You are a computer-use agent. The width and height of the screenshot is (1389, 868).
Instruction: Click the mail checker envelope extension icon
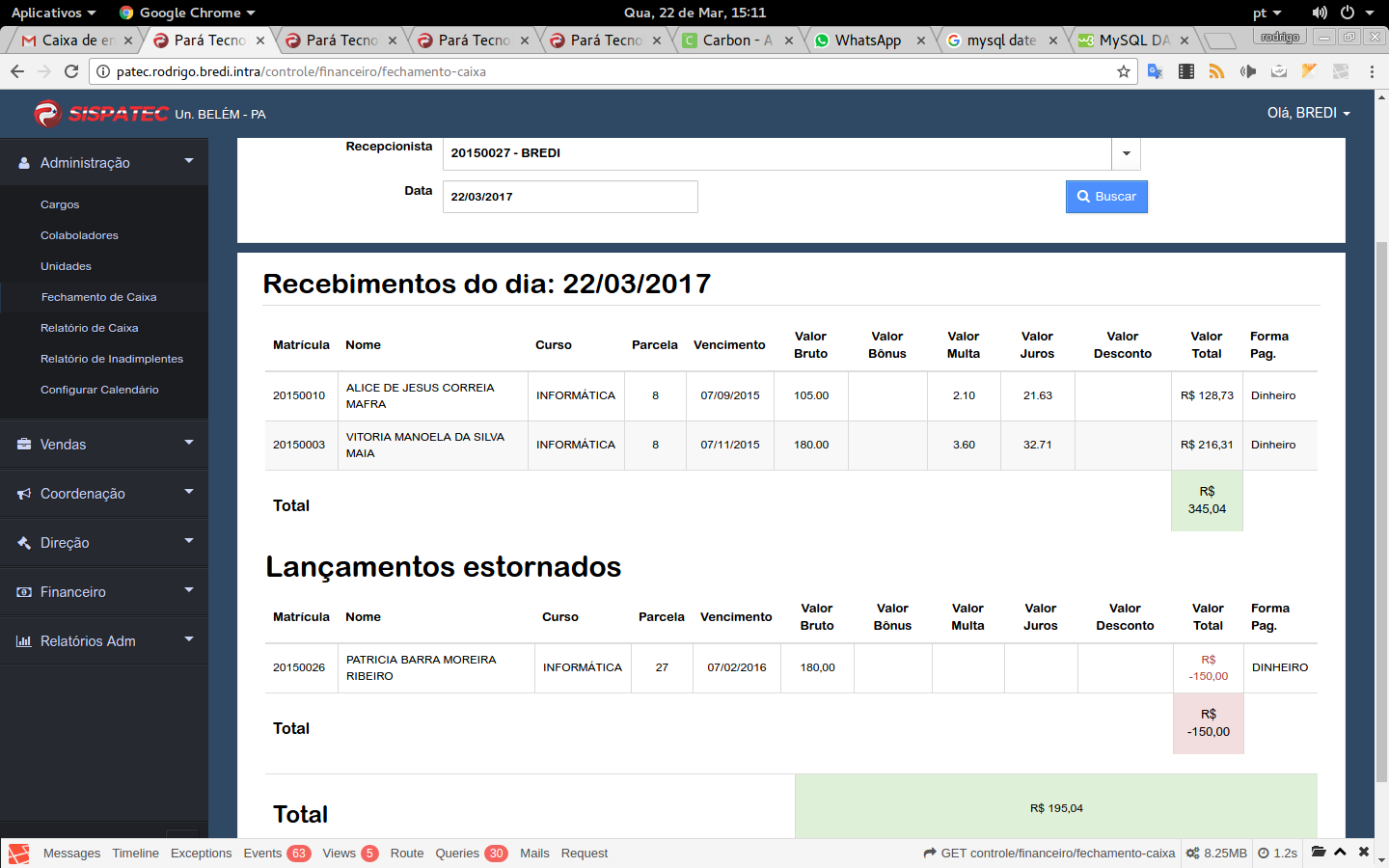pos(1279,71)
